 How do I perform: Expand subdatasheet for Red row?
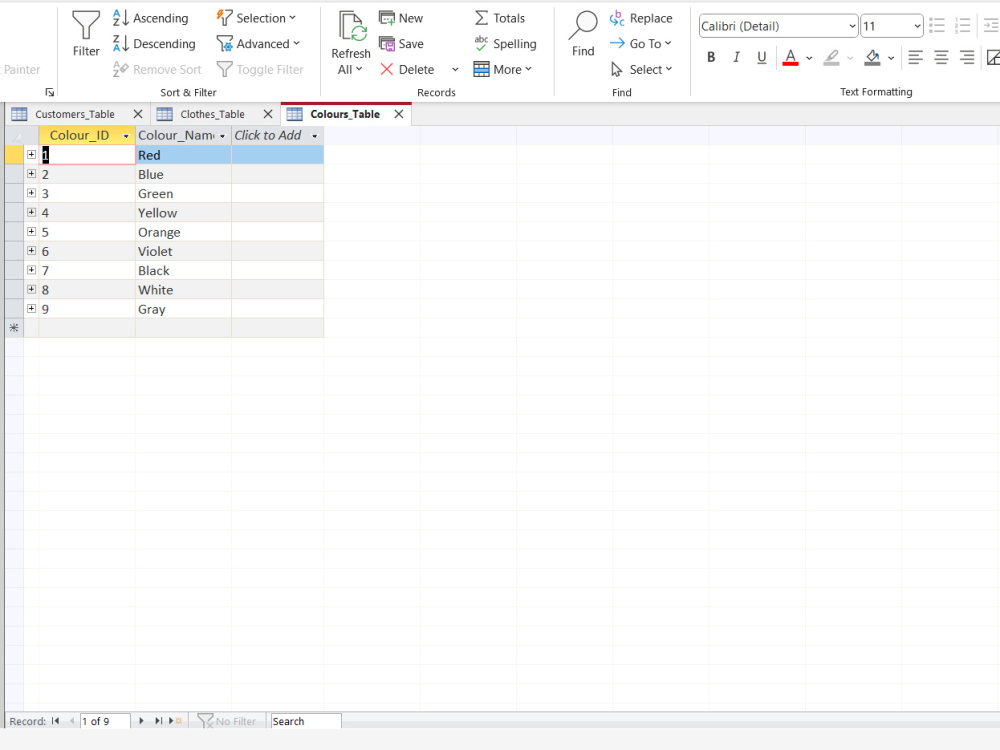coord(31,154)
